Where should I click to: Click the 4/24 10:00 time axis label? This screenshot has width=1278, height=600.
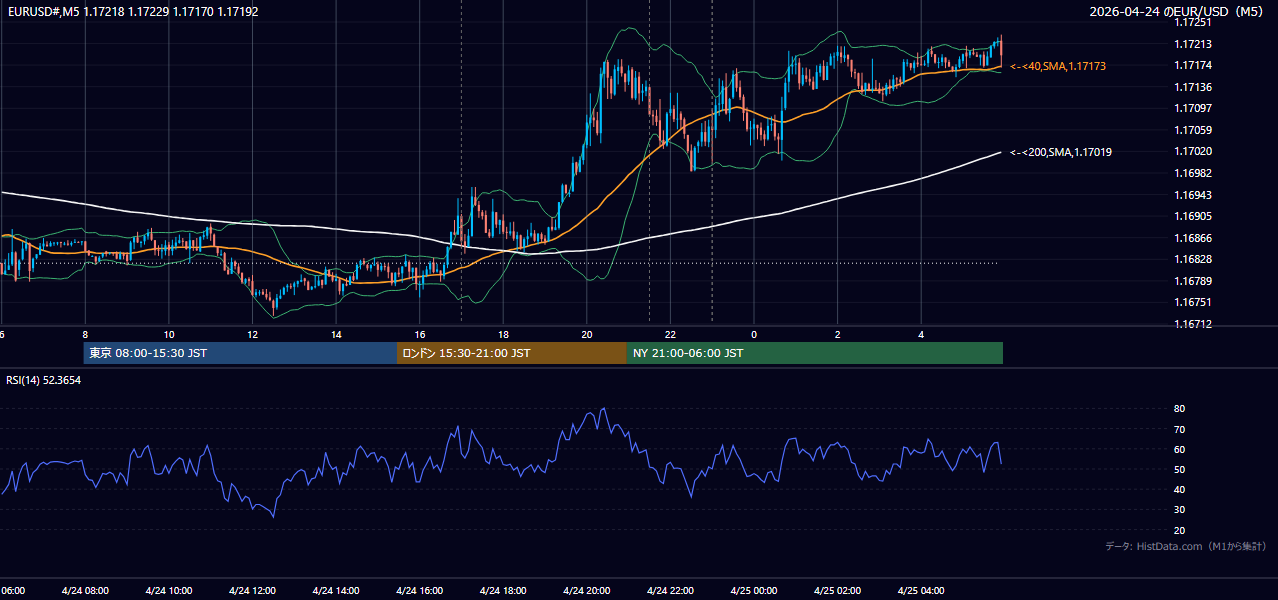169,590
